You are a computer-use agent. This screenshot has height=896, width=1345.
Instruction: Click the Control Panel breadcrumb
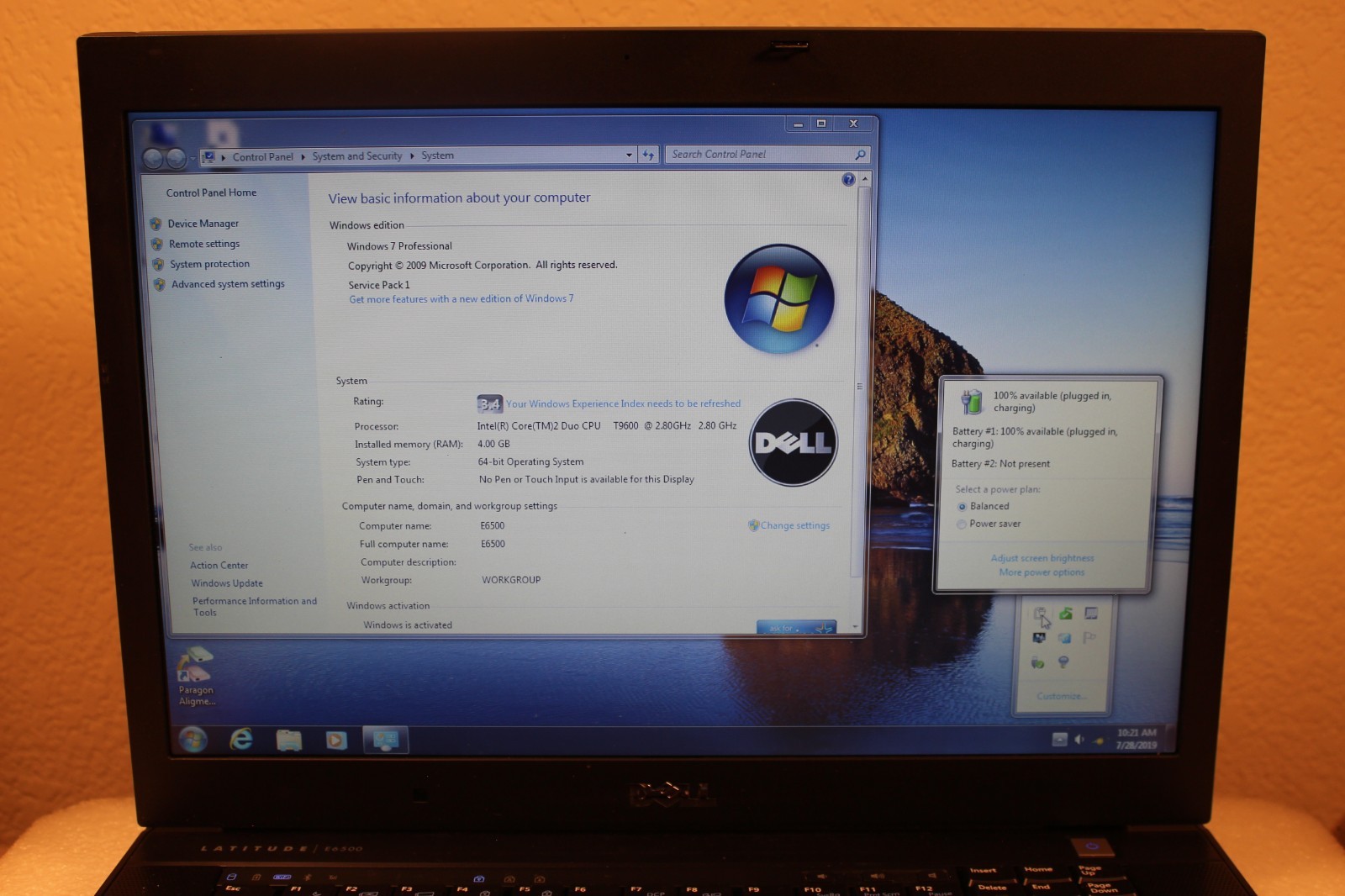click(x=262, y=156)
